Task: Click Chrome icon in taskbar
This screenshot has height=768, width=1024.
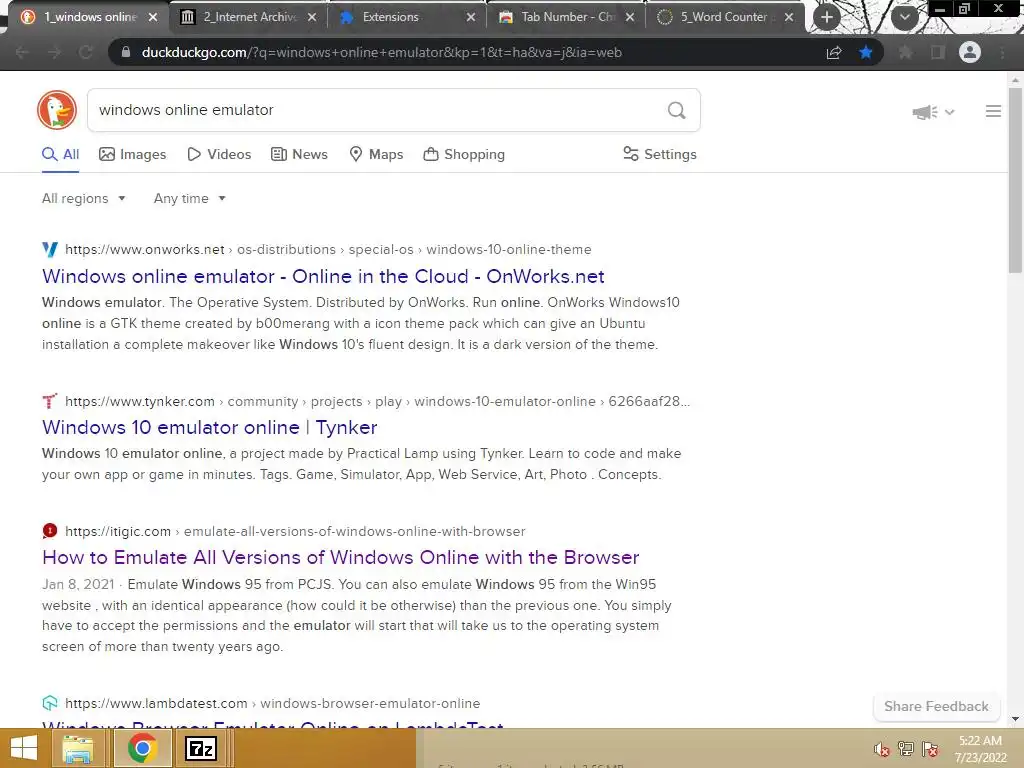Action: [x=142, y=748]
